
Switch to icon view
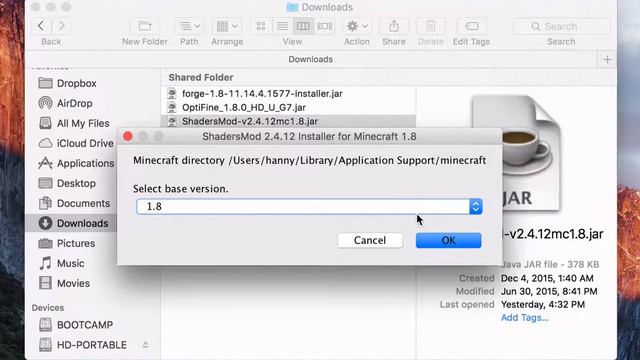click(x=261, y=26)
